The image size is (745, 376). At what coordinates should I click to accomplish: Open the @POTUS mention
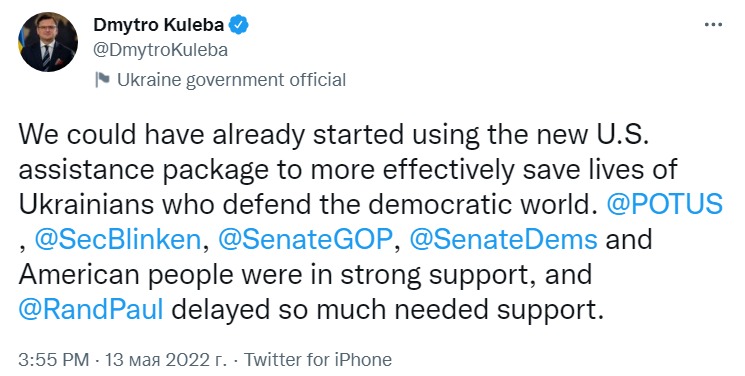[665, 204]
